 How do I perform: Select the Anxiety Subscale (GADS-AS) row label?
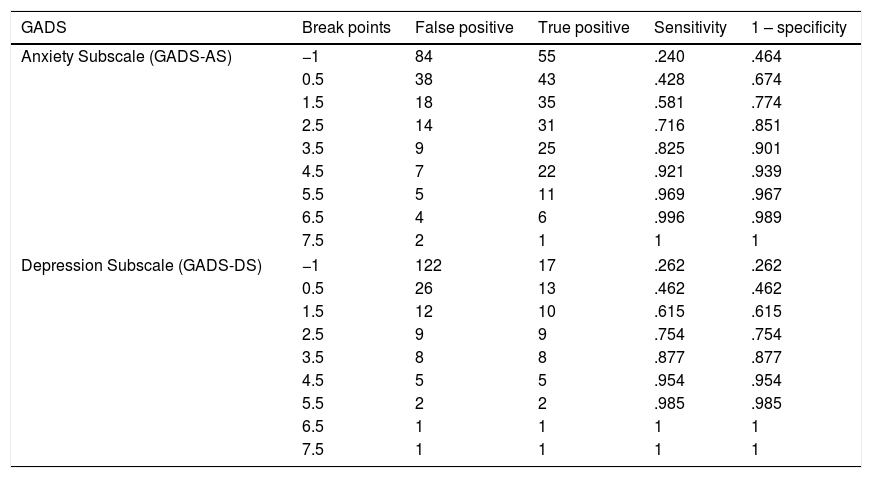pos(126,57)
